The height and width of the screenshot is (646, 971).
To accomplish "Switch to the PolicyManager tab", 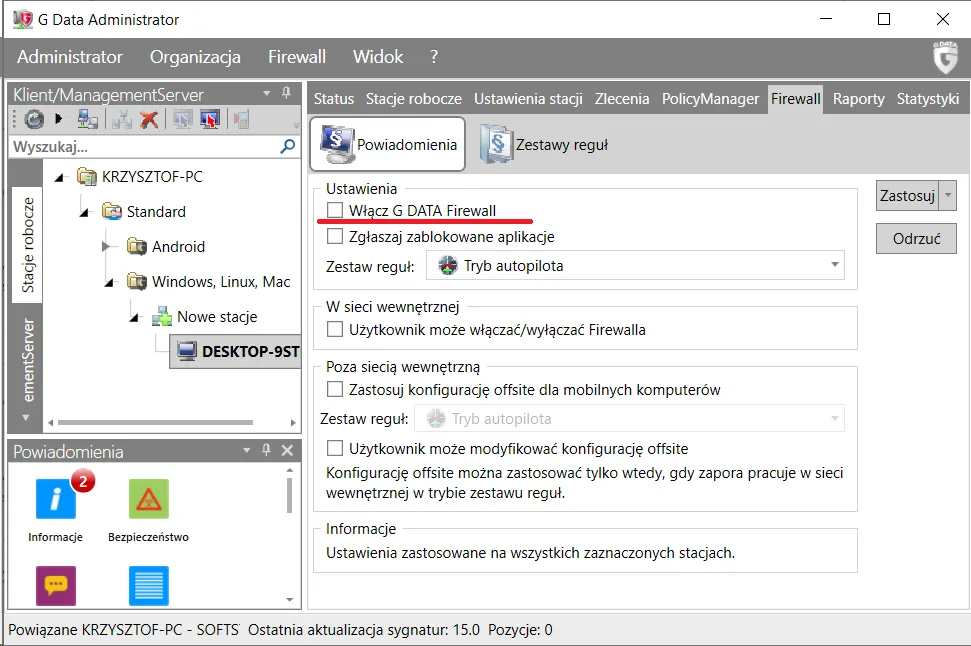I will click(x=710, y=99).
